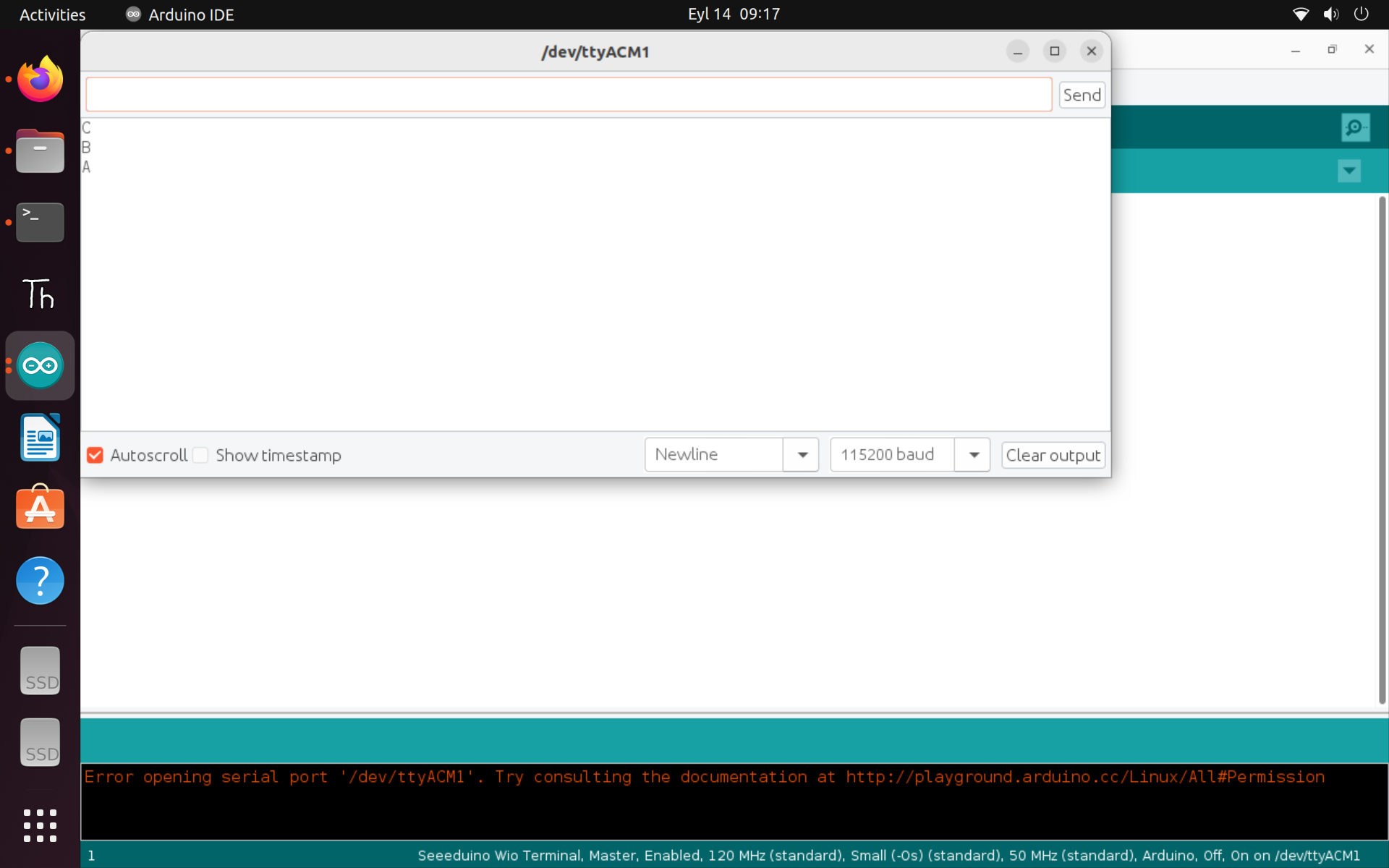
Task: Open LibreOffice Writer from dock
Action: (x=40, y=437)
